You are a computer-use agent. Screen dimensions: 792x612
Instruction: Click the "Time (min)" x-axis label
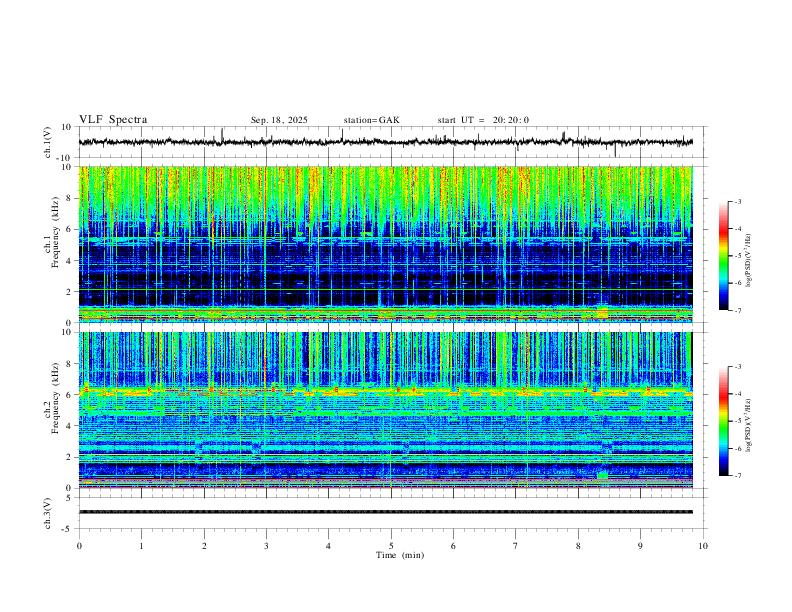(x=400, y=555)
